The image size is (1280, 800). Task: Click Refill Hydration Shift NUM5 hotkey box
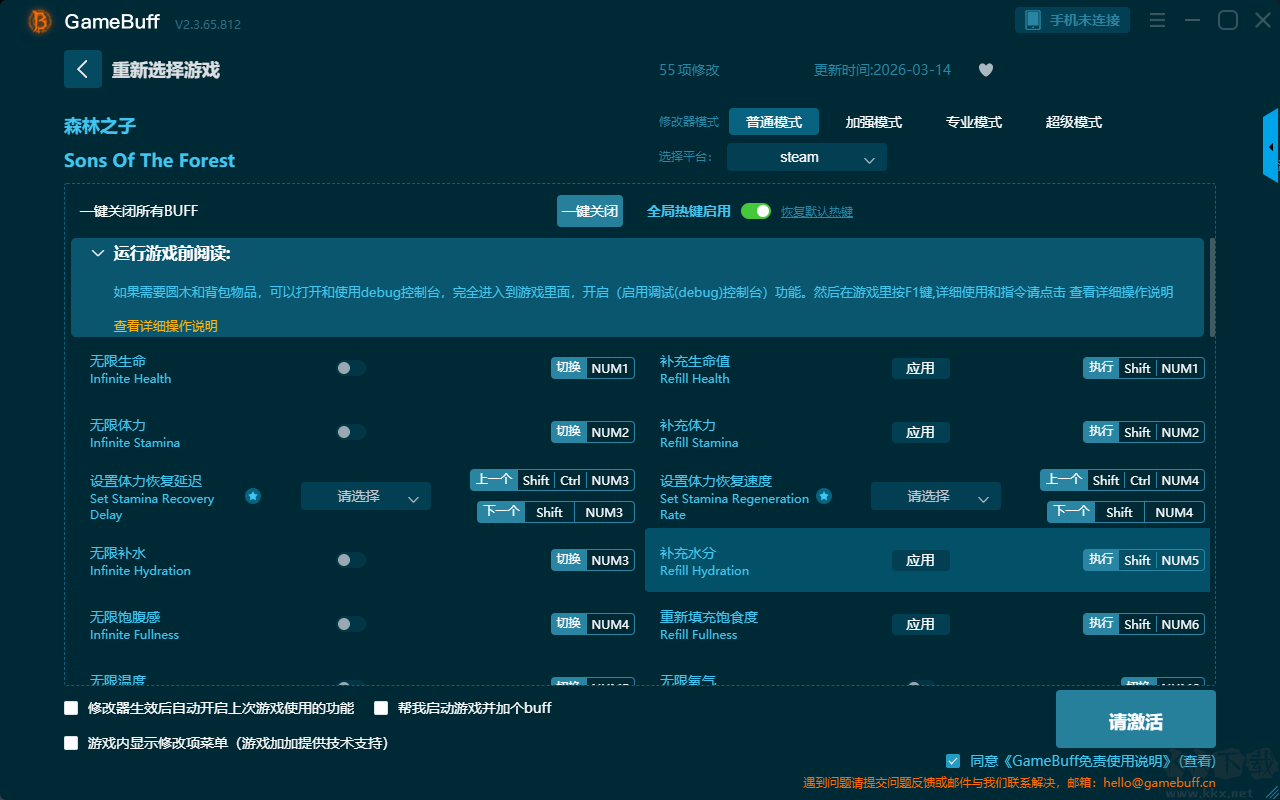click(1144, 560)
